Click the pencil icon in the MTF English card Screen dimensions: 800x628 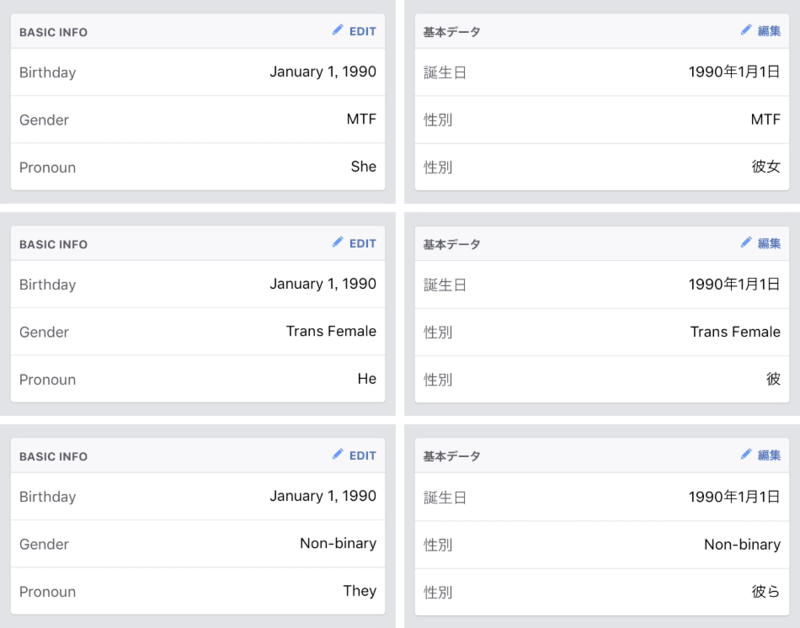(337, 30)
